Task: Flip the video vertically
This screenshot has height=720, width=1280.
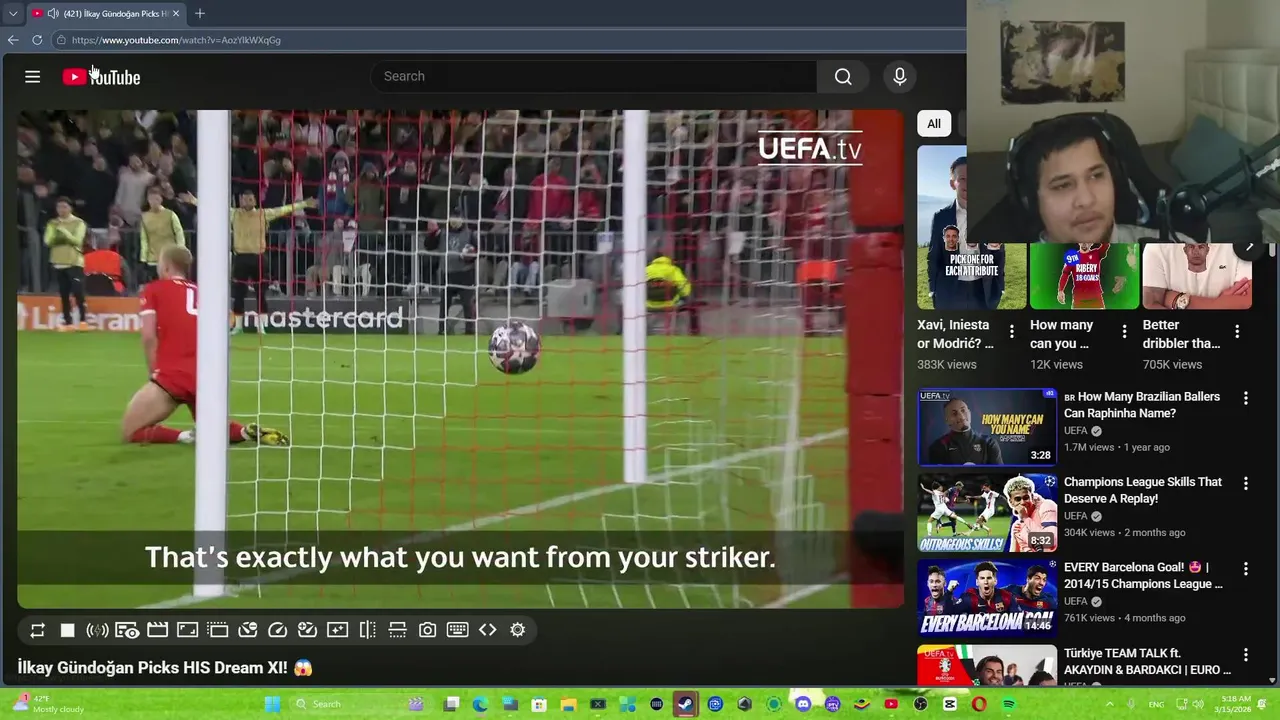Action: pos(398,630)
